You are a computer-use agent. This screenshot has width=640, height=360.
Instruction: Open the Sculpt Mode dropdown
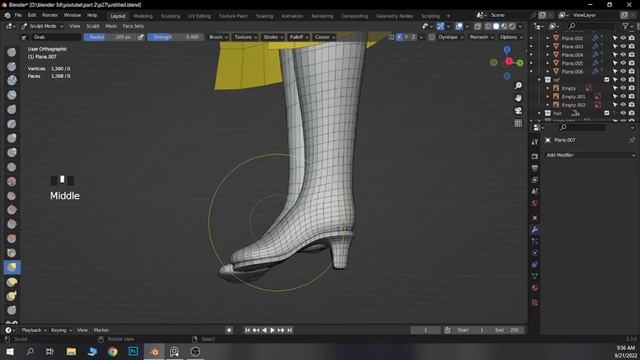tap(42, 26)
